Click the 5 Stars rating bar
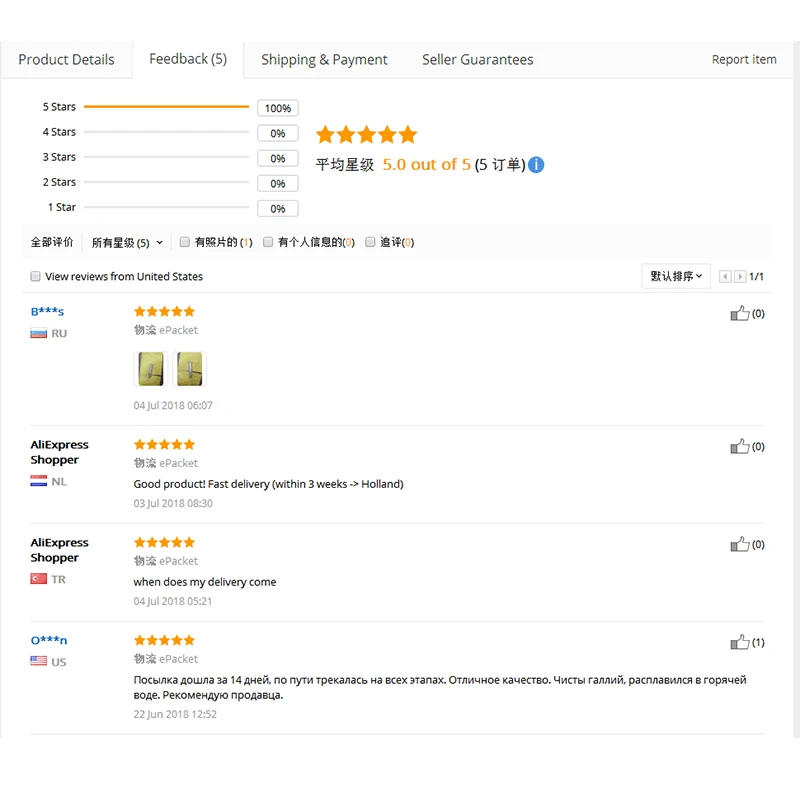This screenshot has width=800, height=800. pyautogui.click(x=166, y=107)
